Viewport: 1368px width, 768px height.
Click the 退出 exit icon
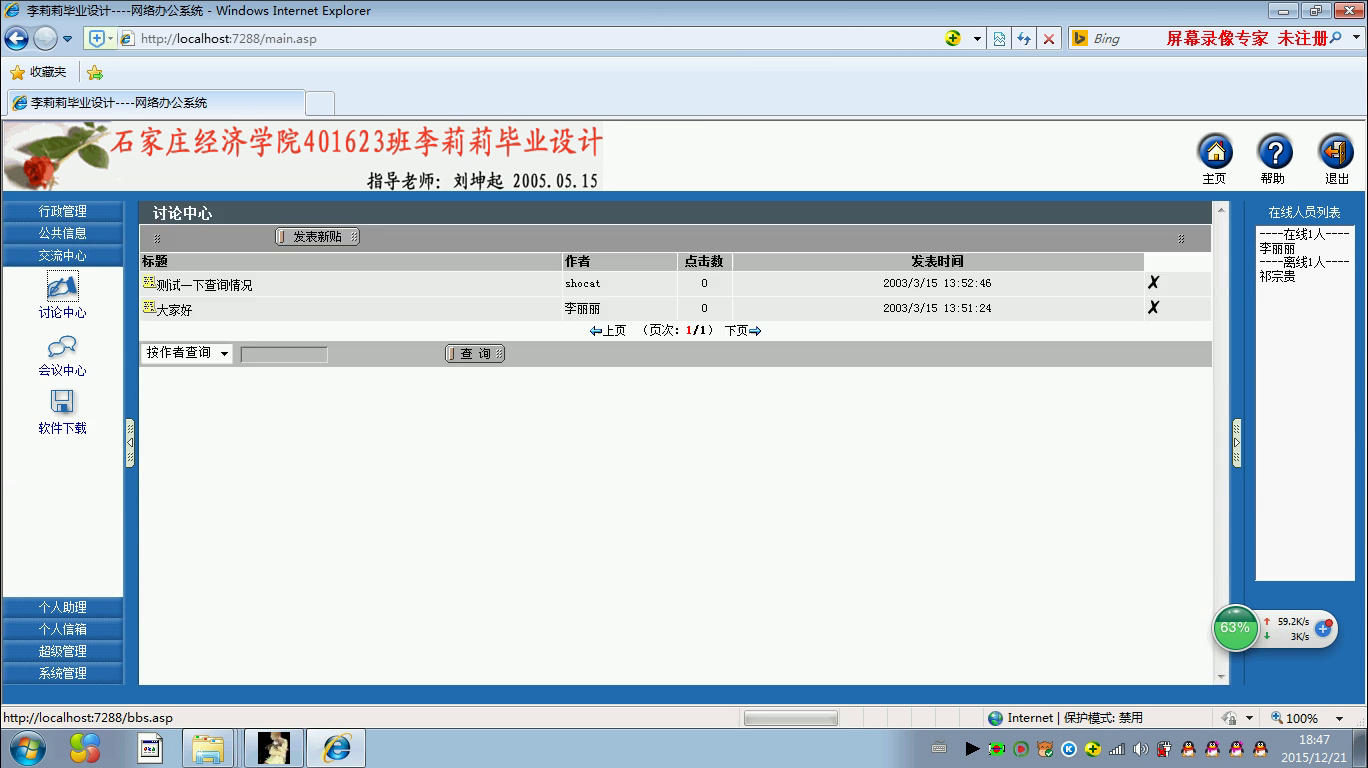coord(1336,153)
